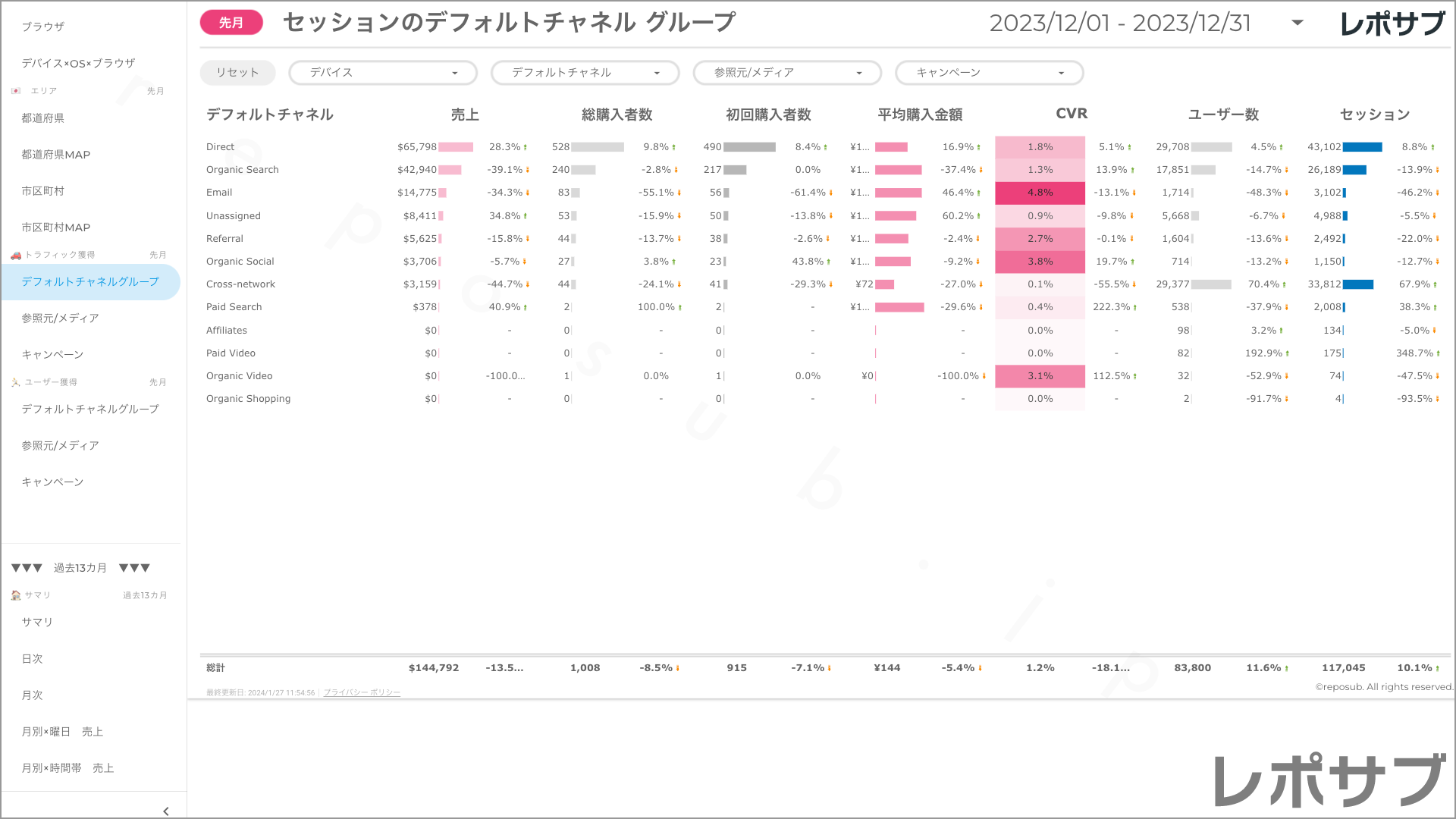Click the Japan flag icon beside エリア
Screen dimensions: 1456x819
(x=16, y=91)
